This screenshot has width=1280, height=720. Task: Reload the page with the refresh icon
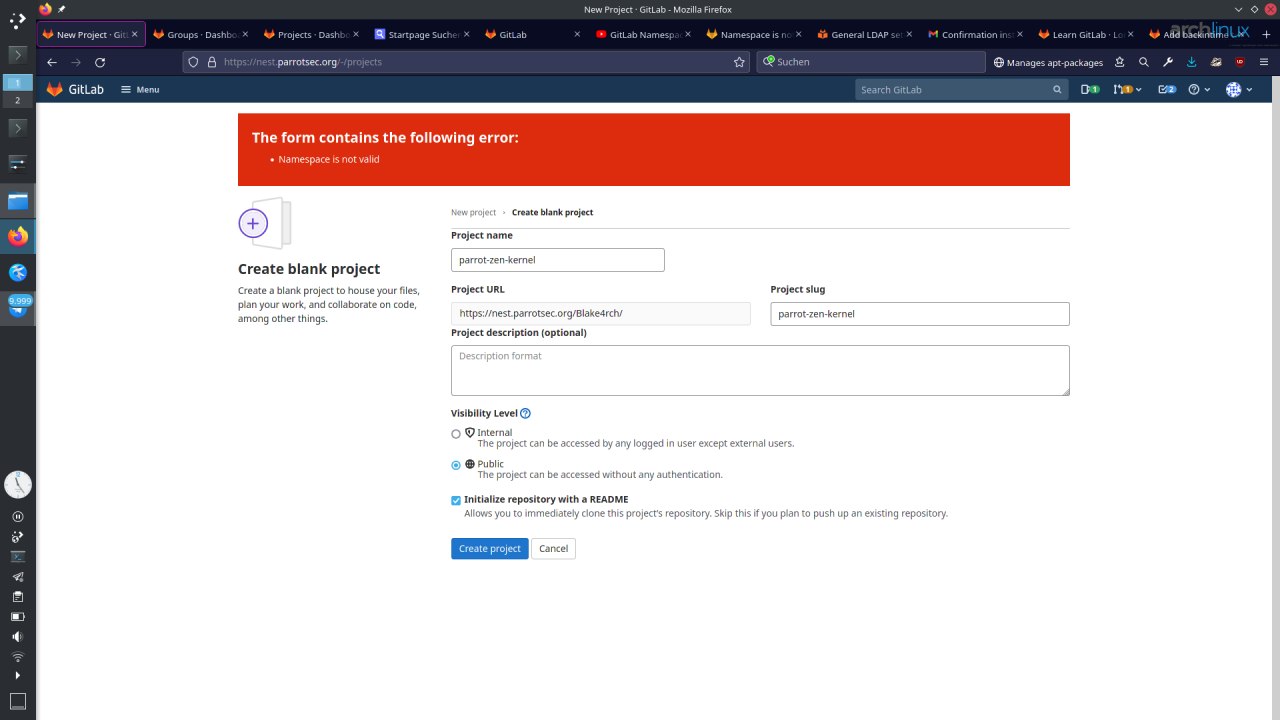(100, 62)
